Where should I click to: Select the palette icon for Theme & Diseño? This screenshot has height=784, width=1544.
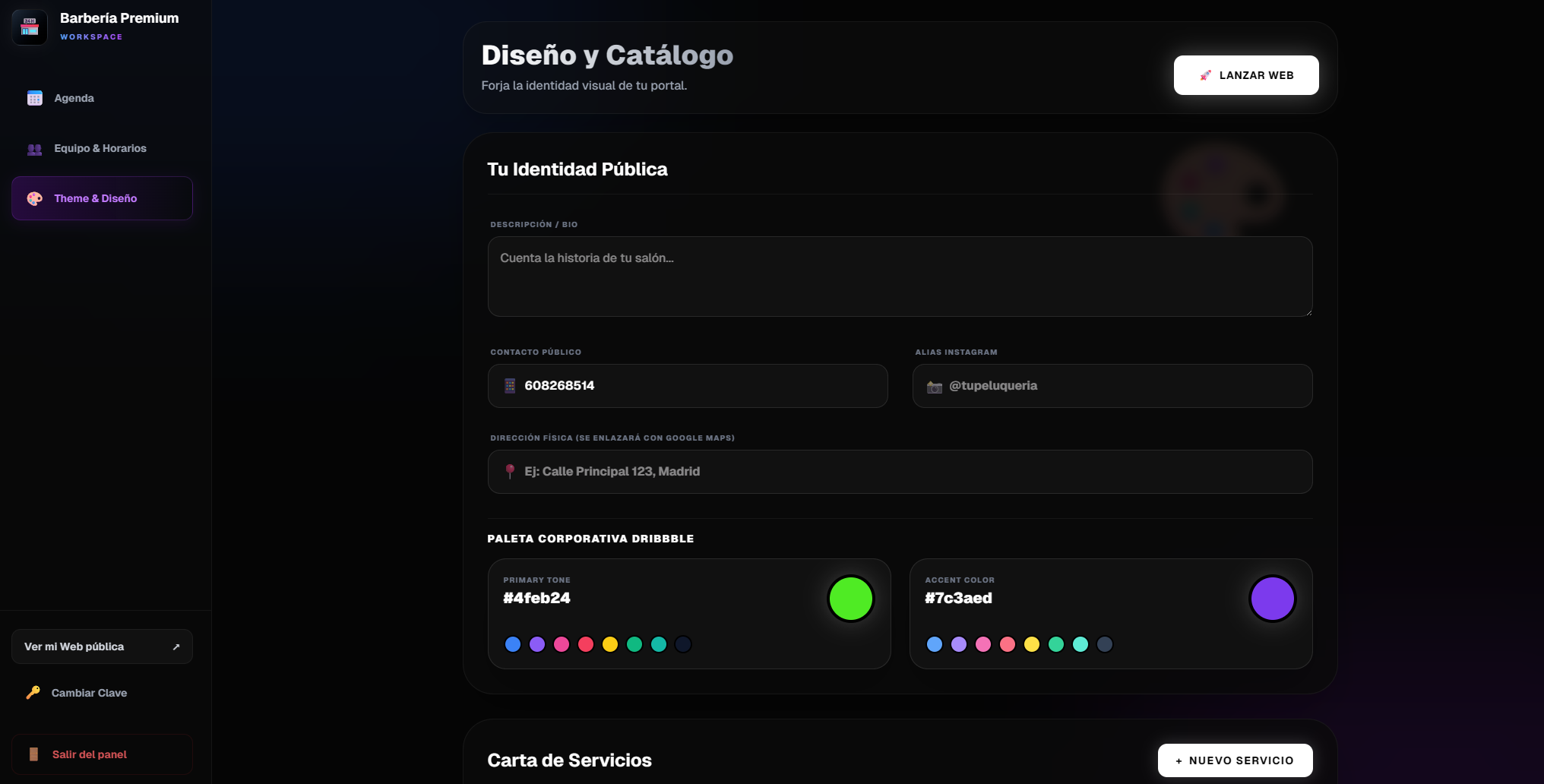click(x=34, y=198)
